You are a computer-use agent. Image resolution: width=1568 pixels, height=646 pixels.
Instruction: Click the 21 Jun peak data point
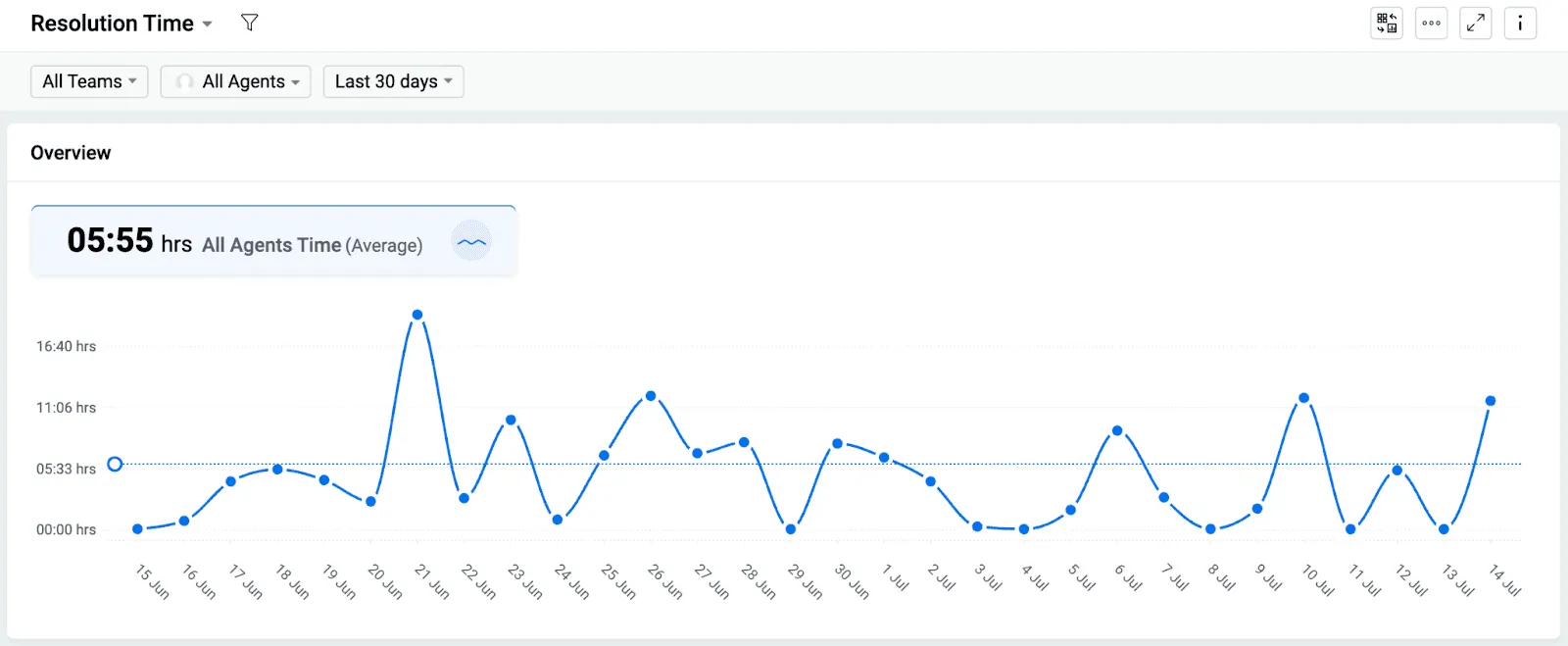point(417,315)
